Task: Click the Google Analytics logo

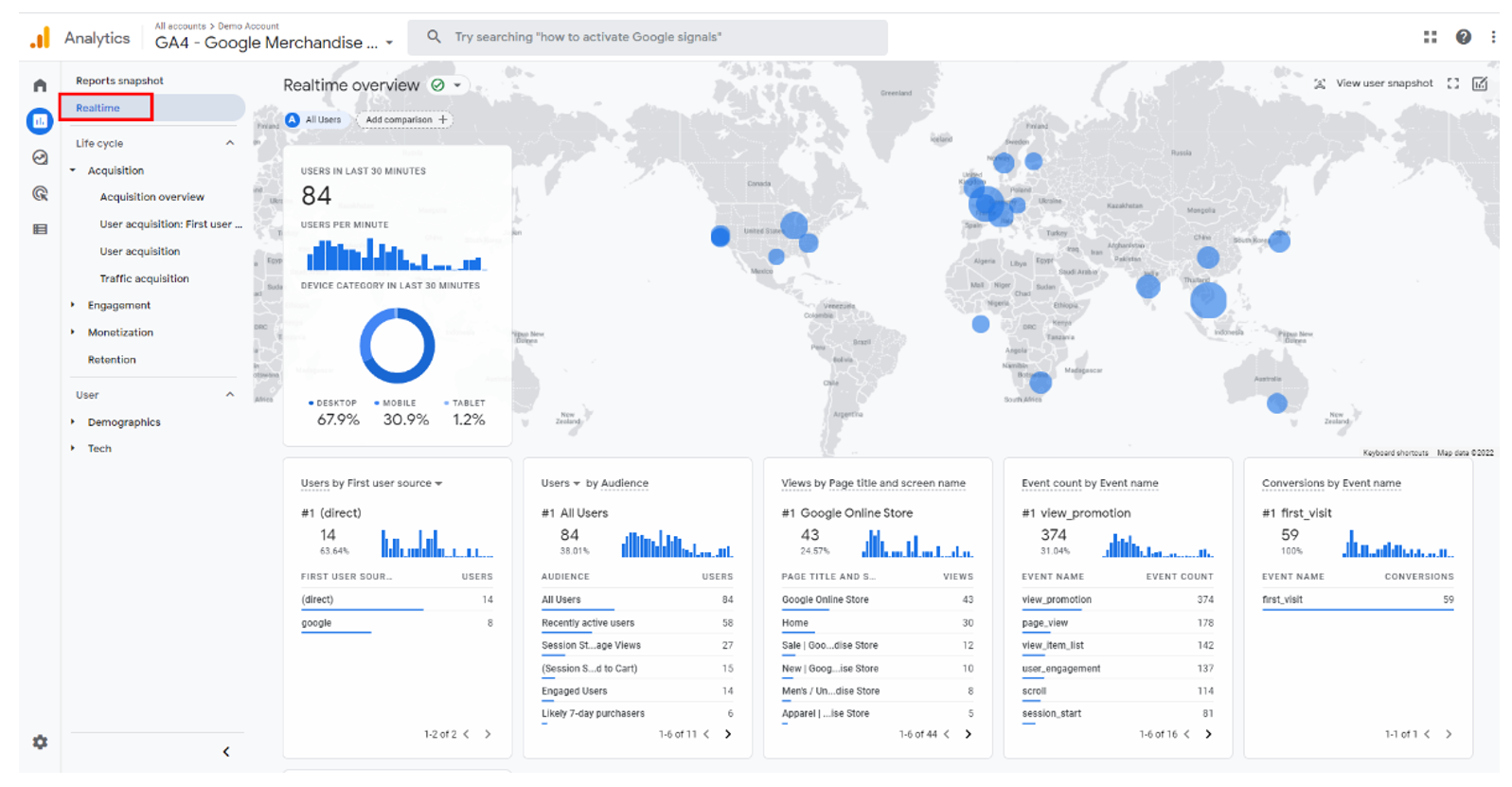Action: point(40,38)
